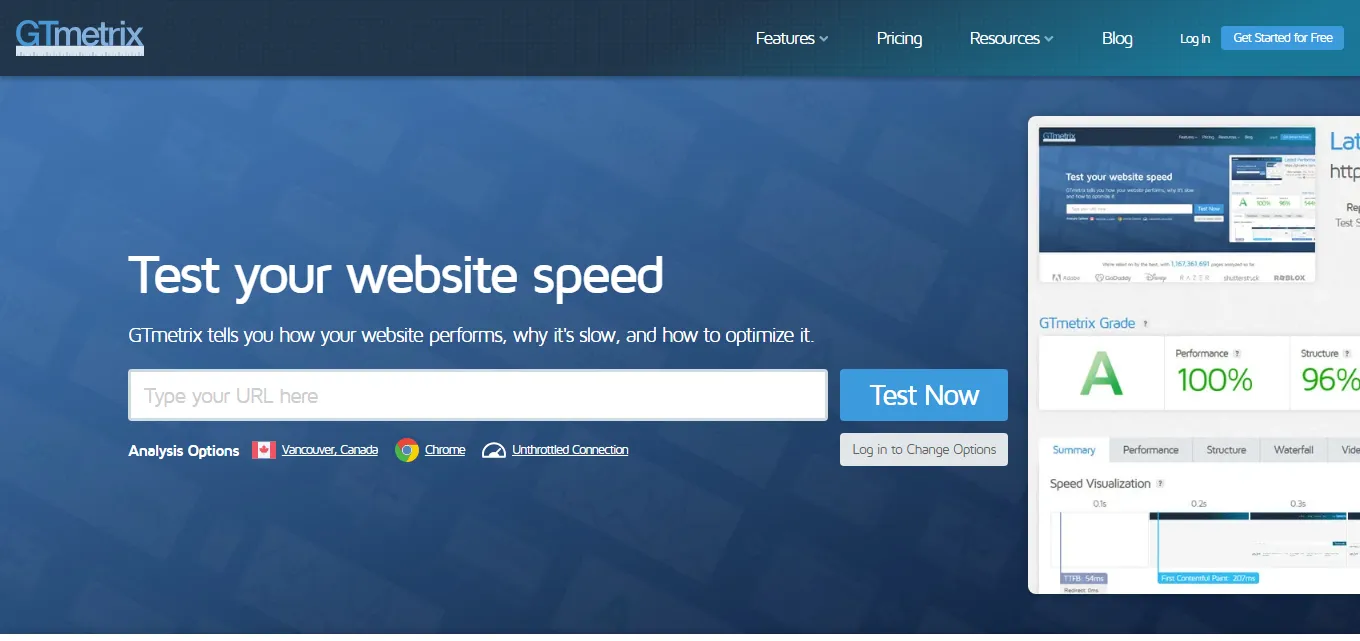Open the Blog page
1360x641 pixels.
click(1117, 38)
